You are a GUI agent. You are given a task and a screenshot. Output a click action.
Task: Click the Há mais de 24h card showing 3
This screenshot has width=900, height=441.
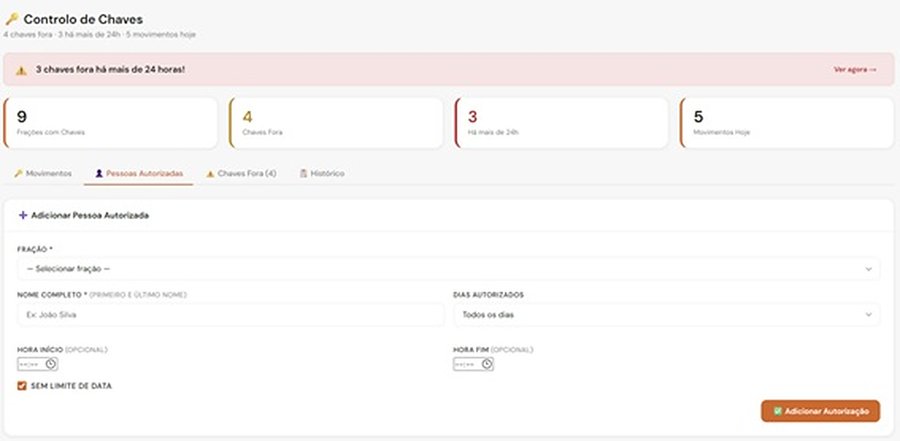click(561, 123)
